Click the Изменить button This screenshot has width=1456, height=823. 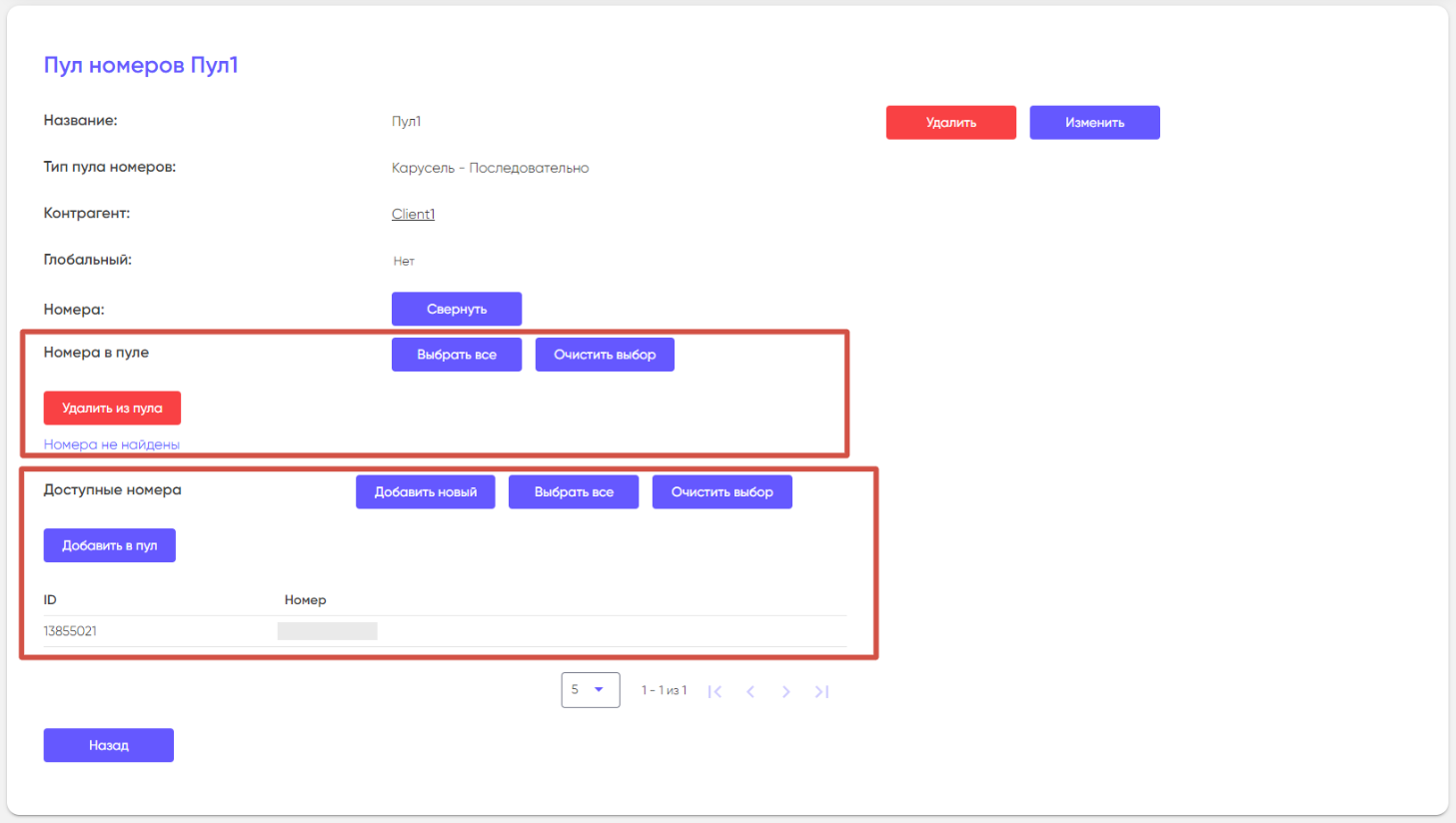1094,123
